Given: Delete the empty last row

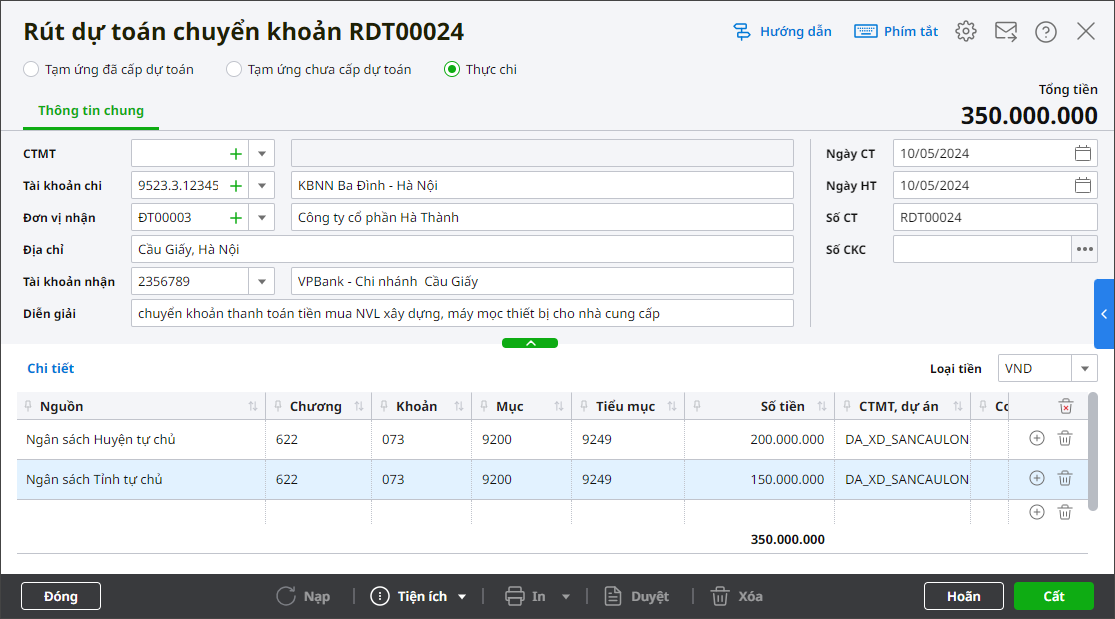Looking at the screenshot, I should 1065,512.
